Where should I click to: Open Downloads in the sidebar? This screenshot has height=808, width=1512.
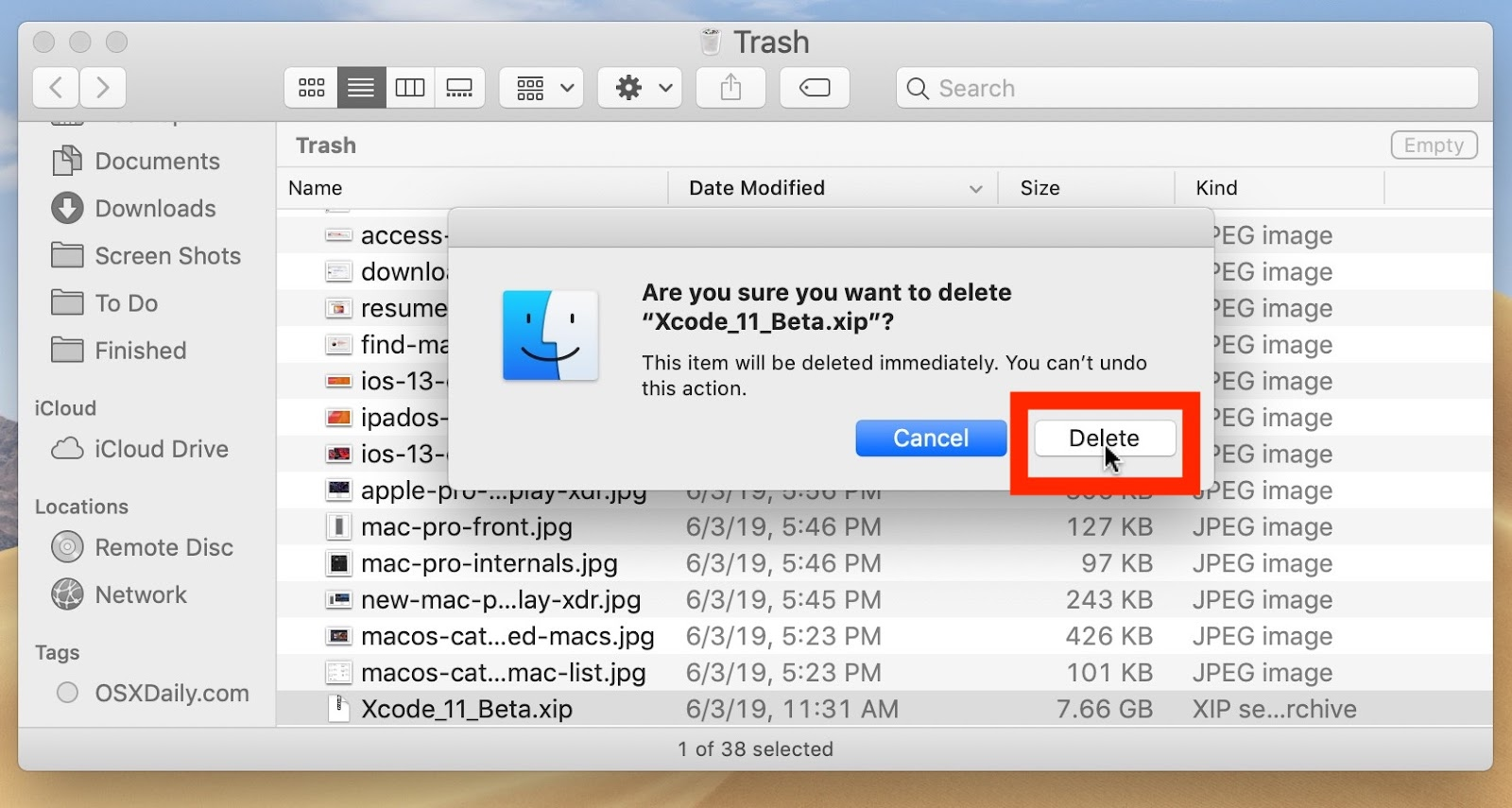coord(155,209)
